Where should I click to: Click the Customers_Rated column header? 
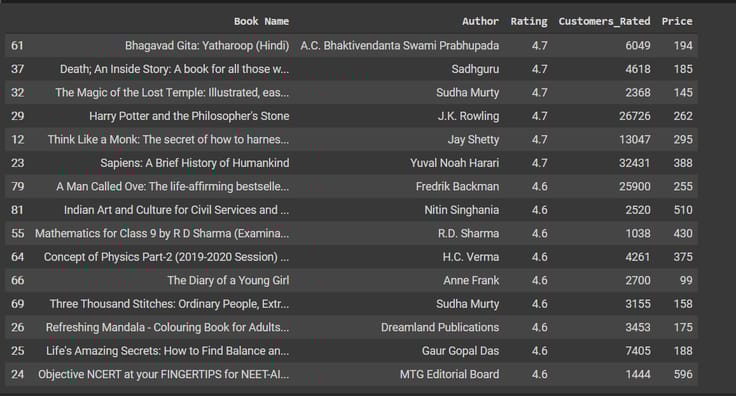coord(605,21)
